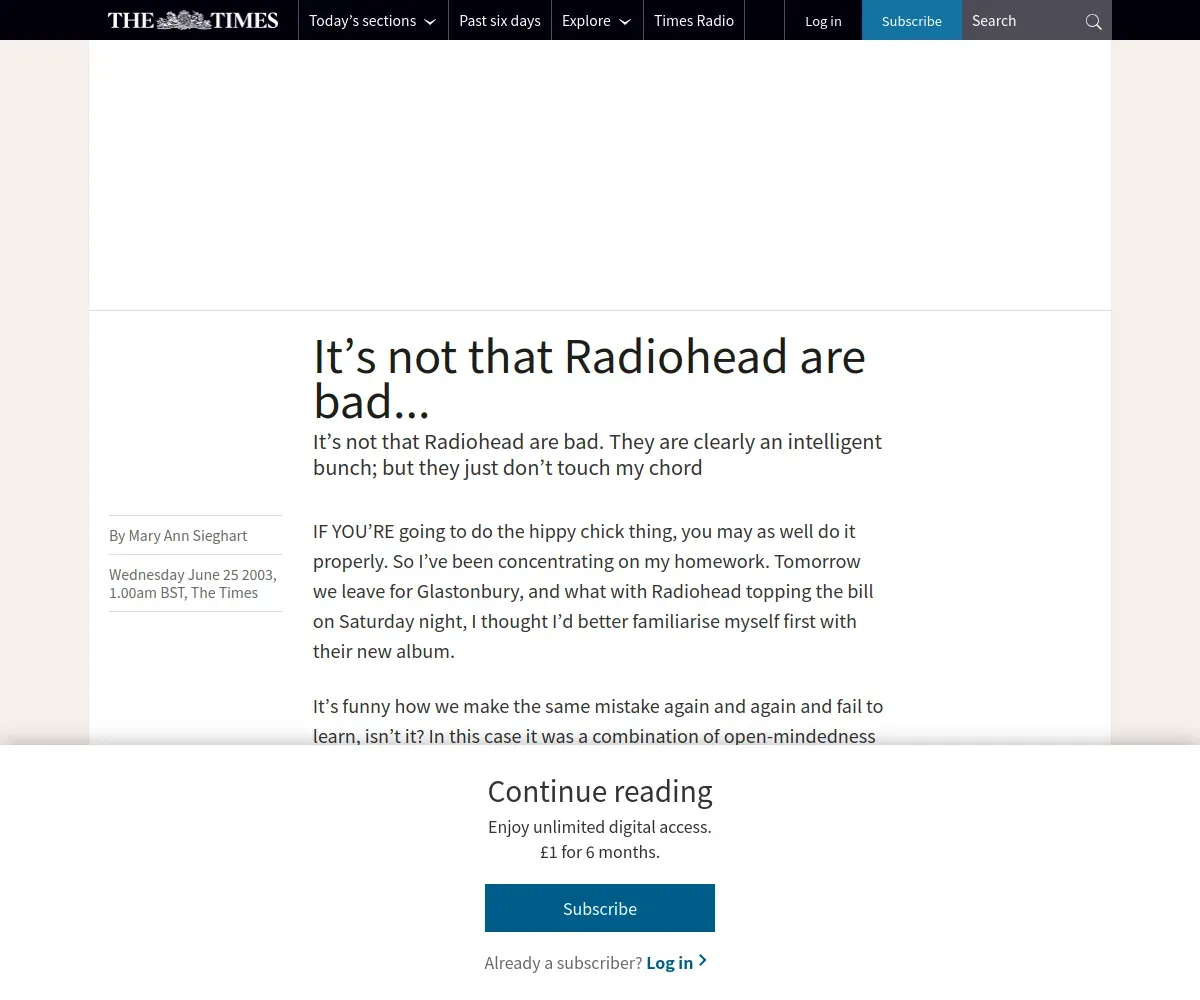Click the standfirst "They are clearly an intelligent bunch"
Viewport: 1200px width, 1000px height.
[x=598, y=455]
